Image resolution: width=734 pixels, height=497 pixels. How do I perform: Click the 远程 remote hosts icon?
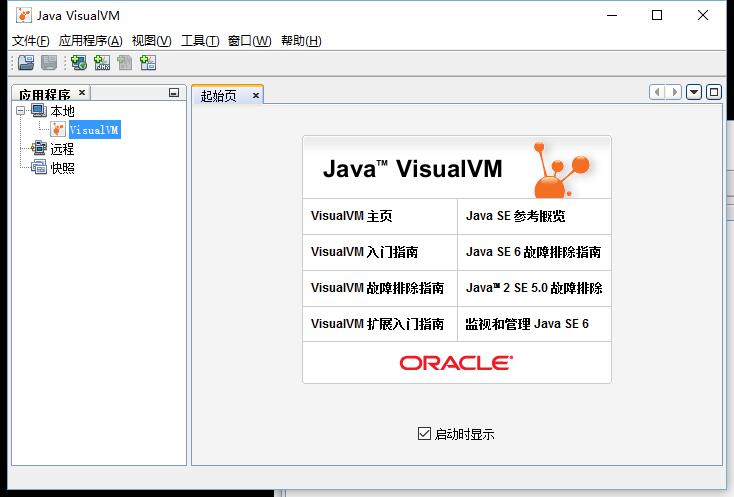39,148
